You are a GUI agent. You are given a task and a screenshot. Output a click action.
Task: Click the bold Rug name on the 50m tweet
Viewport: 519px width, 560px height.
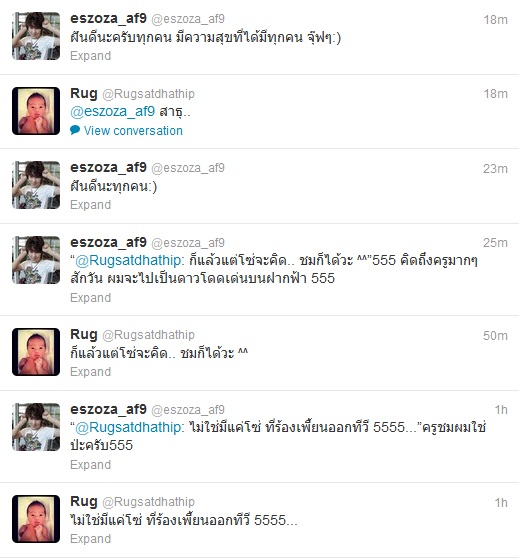tap(84, 334)
